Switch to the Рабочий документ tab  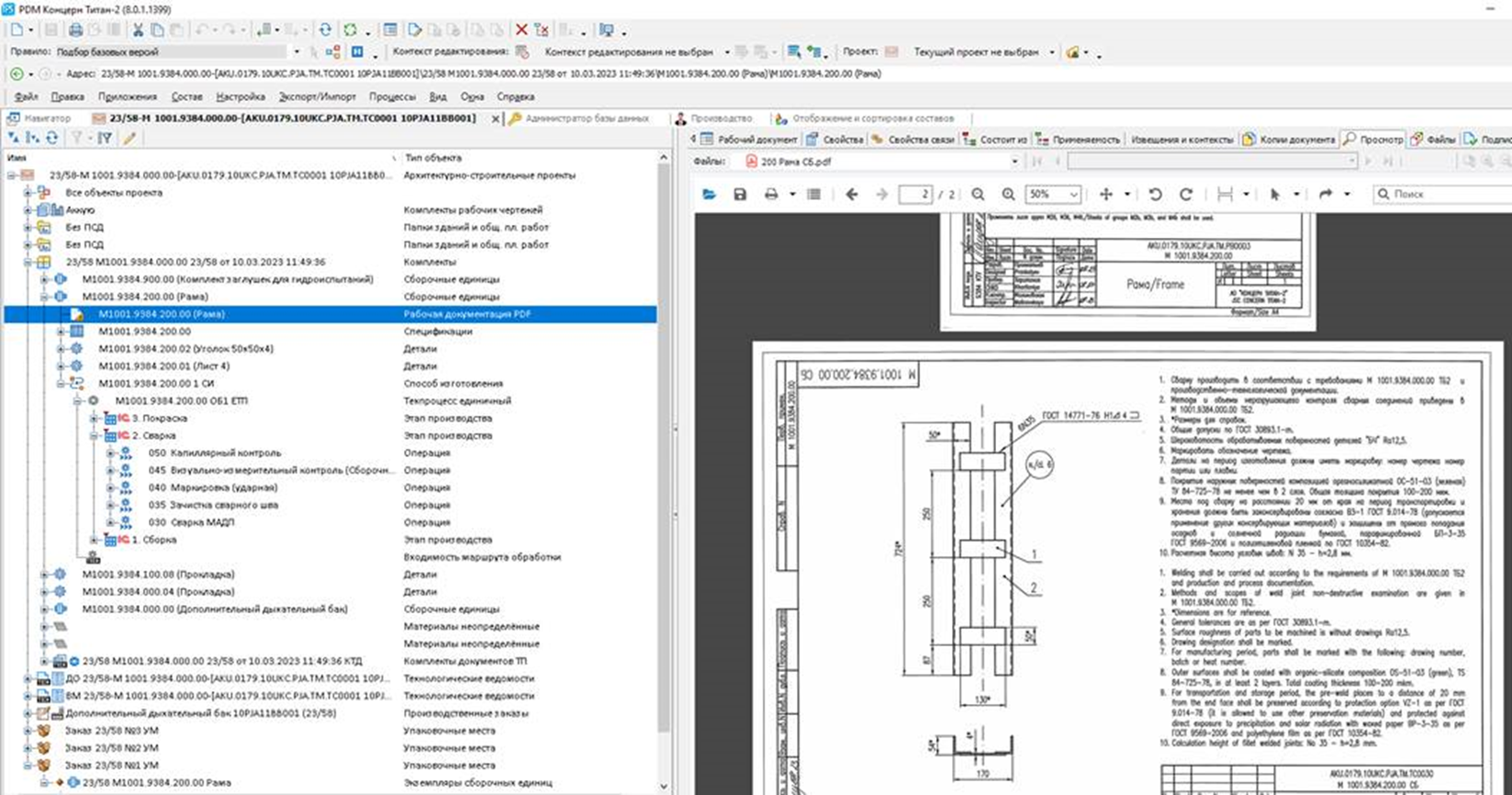749,140
